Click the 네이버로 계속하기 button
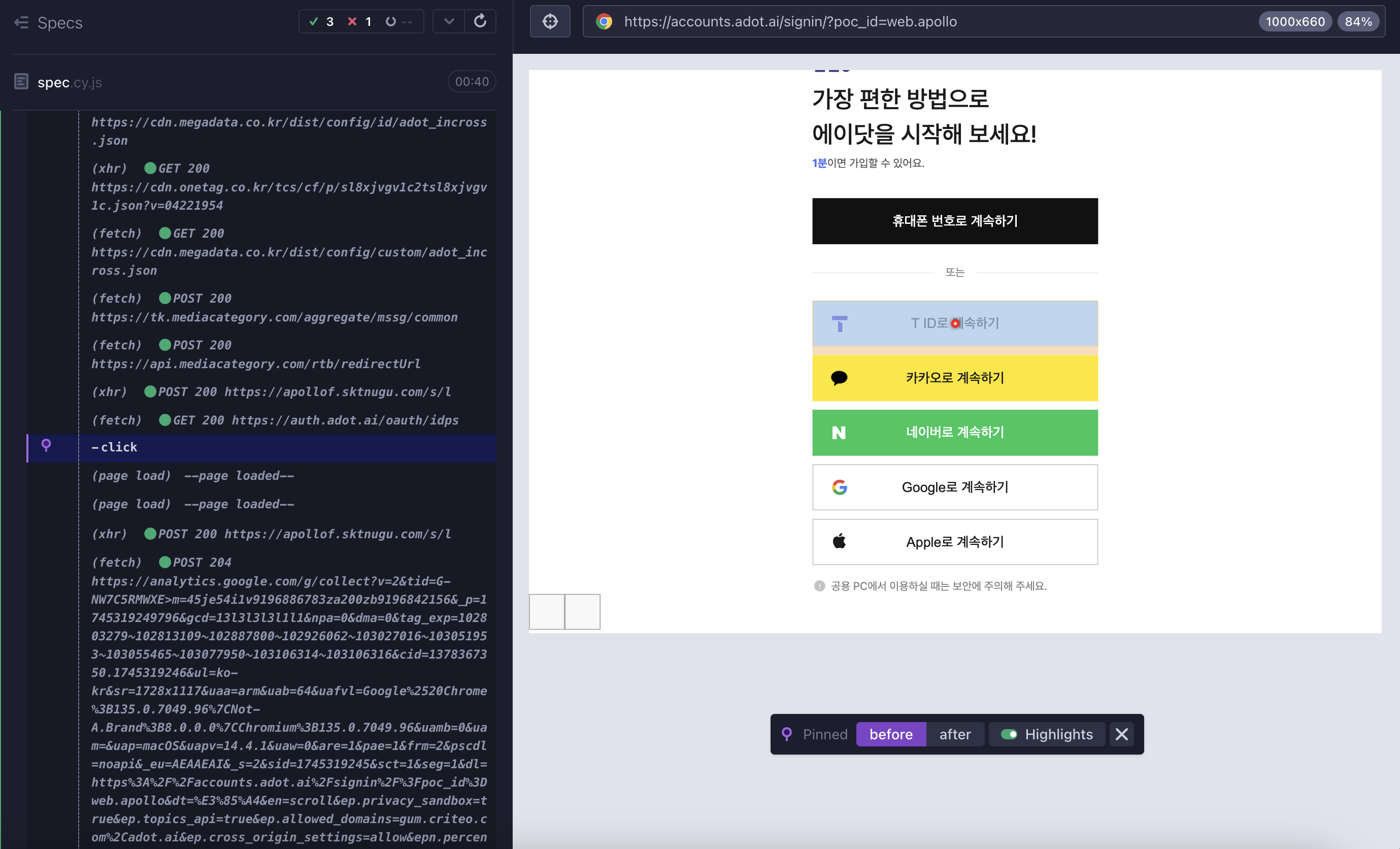Screen dimensions: 1400x849 pyautogui.click(x=954, y=433)
